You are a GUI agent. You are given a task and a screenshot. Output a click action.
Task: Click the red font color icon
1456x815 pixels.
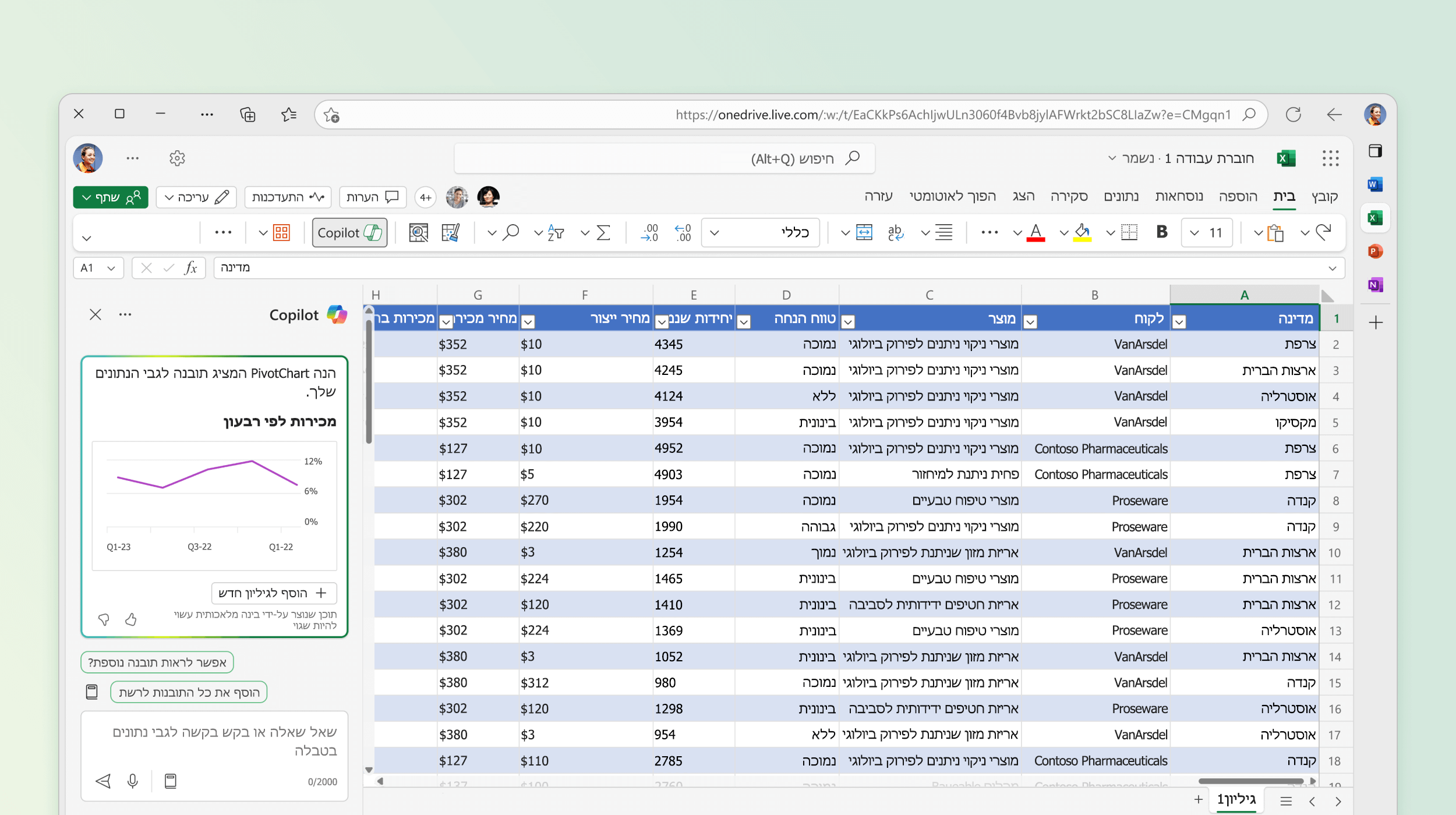[x=1035, y=233]
